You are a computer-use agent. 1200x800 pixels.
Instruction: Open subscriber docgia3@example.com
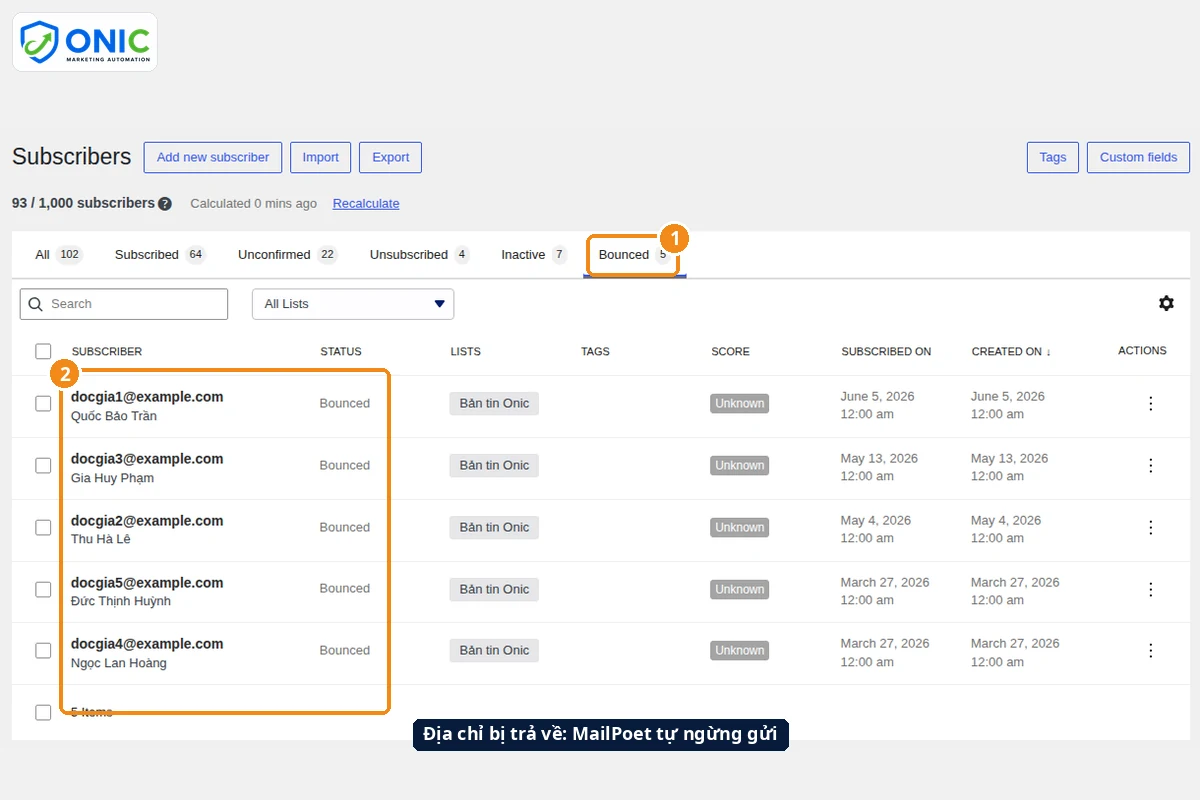[147, 459]
